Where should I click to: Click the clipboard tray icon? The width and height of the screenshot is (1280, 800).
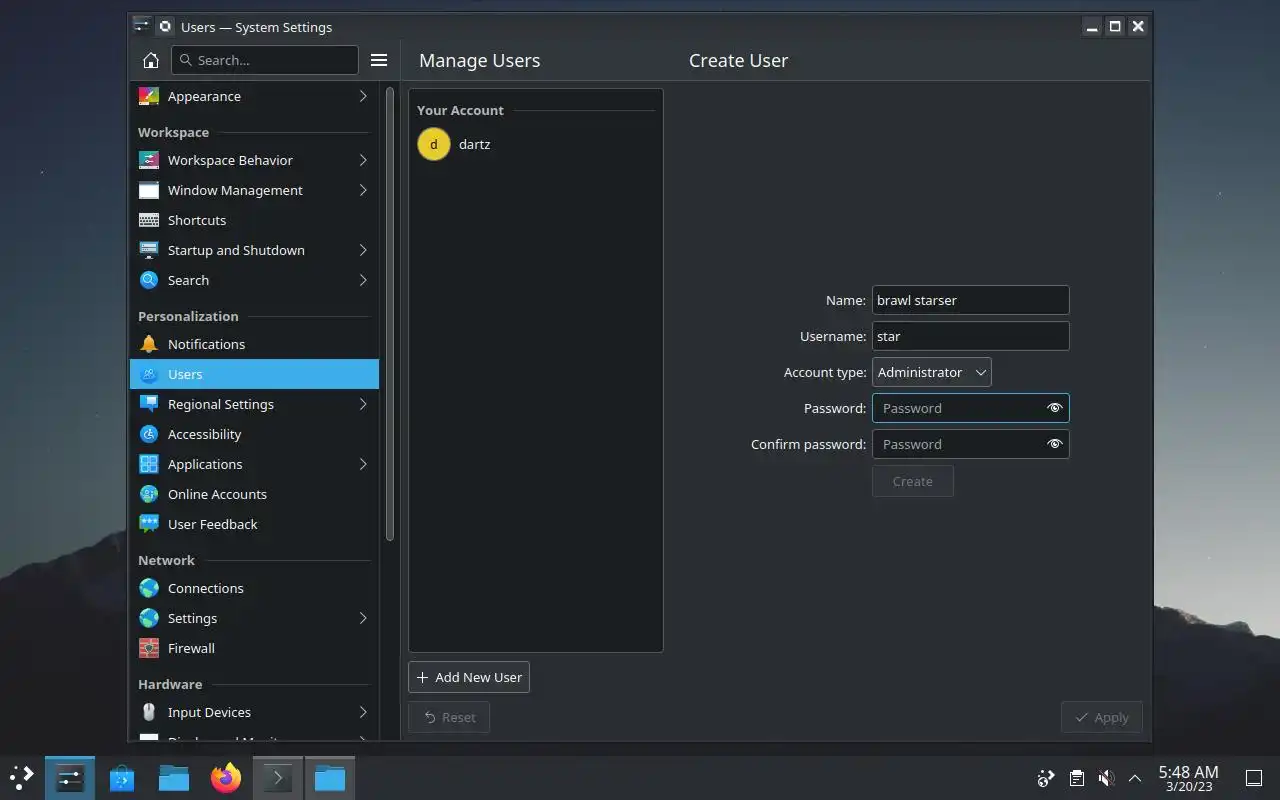coord(1076,778)
